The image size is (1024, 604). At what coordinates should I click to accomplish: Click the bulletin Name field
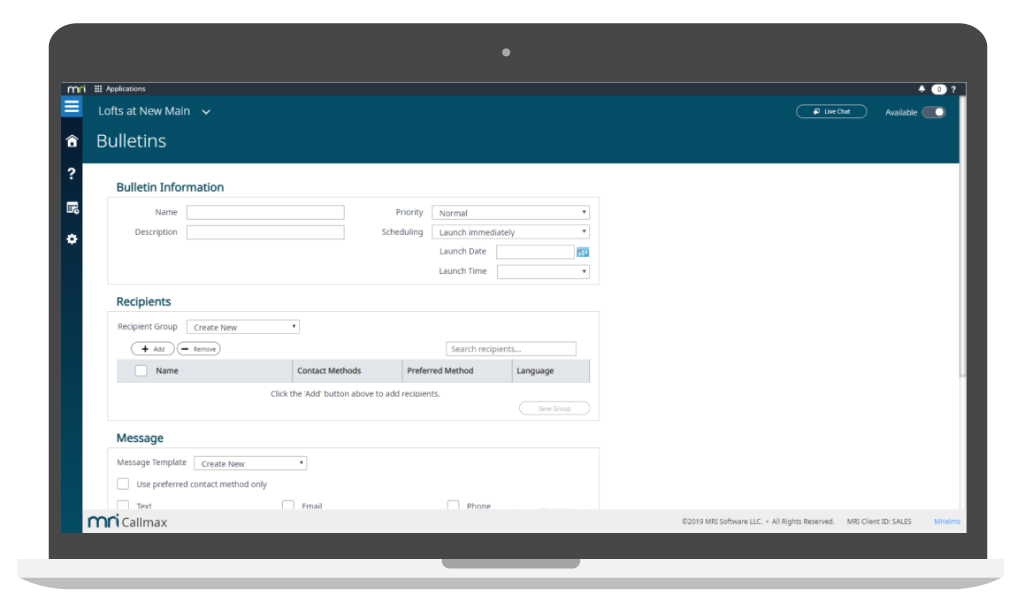265,212
